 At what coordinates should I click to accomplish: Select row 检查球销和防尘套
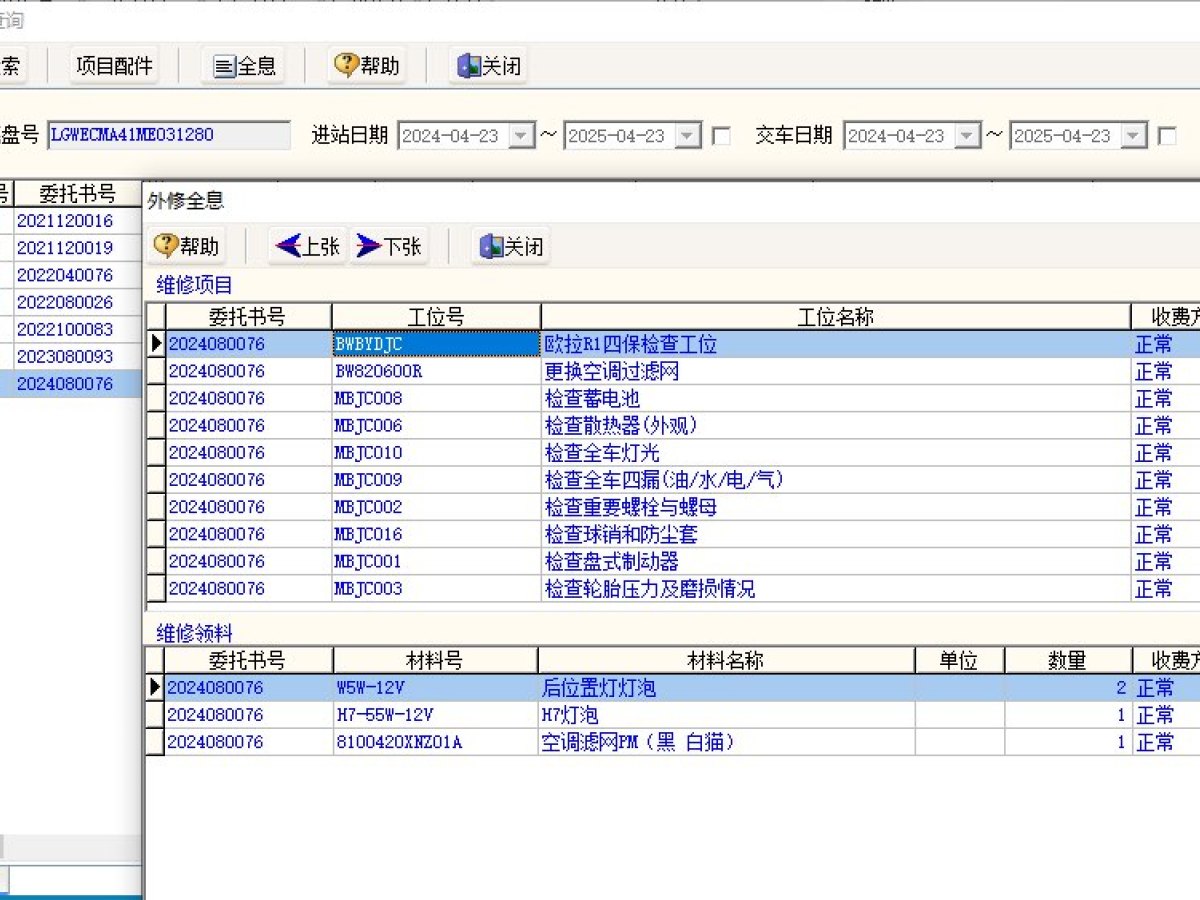836,534
